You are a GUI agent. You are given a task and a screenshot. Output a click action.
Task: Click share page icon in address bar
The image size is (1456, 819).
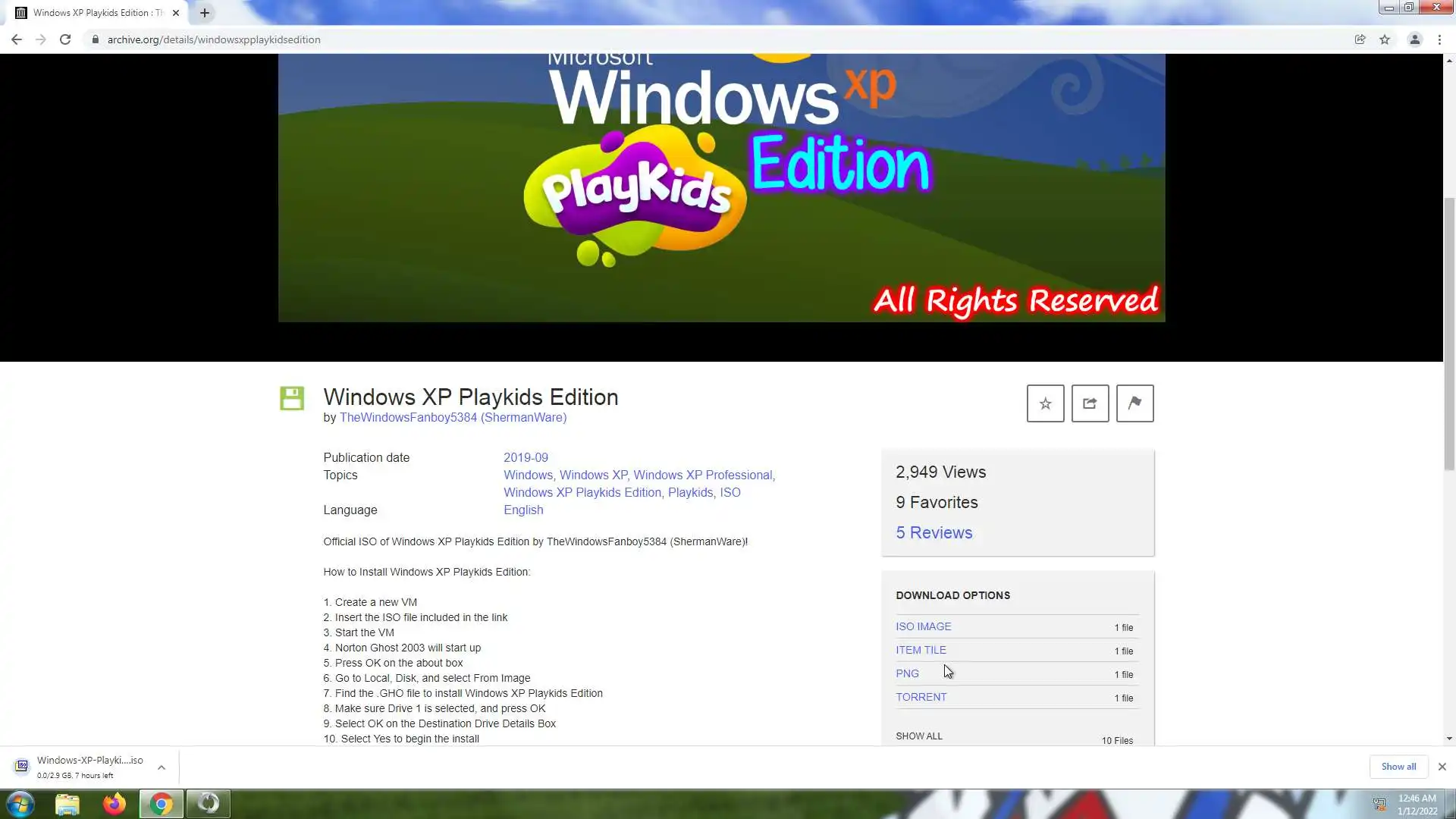tap(1360, 39)
